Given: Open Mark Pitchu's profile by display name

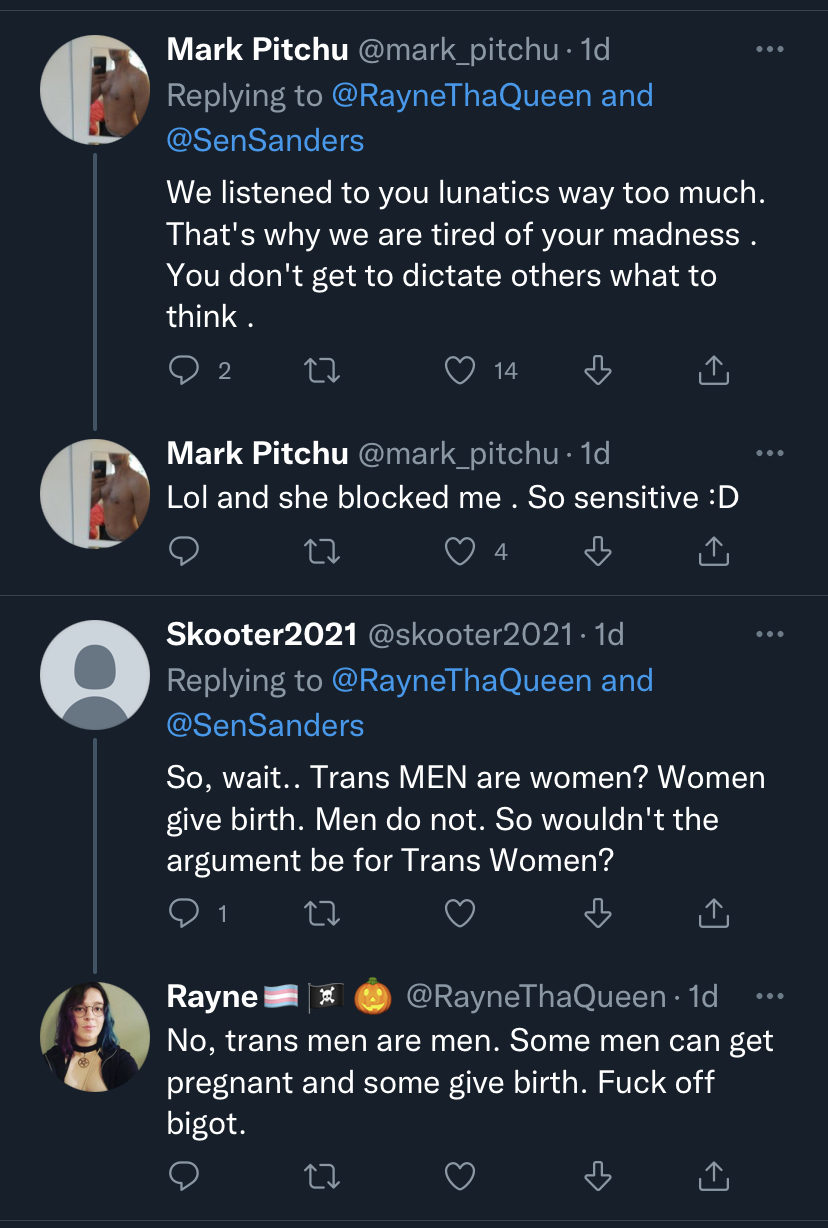Looking at the screenshot, I should [257, 49].
